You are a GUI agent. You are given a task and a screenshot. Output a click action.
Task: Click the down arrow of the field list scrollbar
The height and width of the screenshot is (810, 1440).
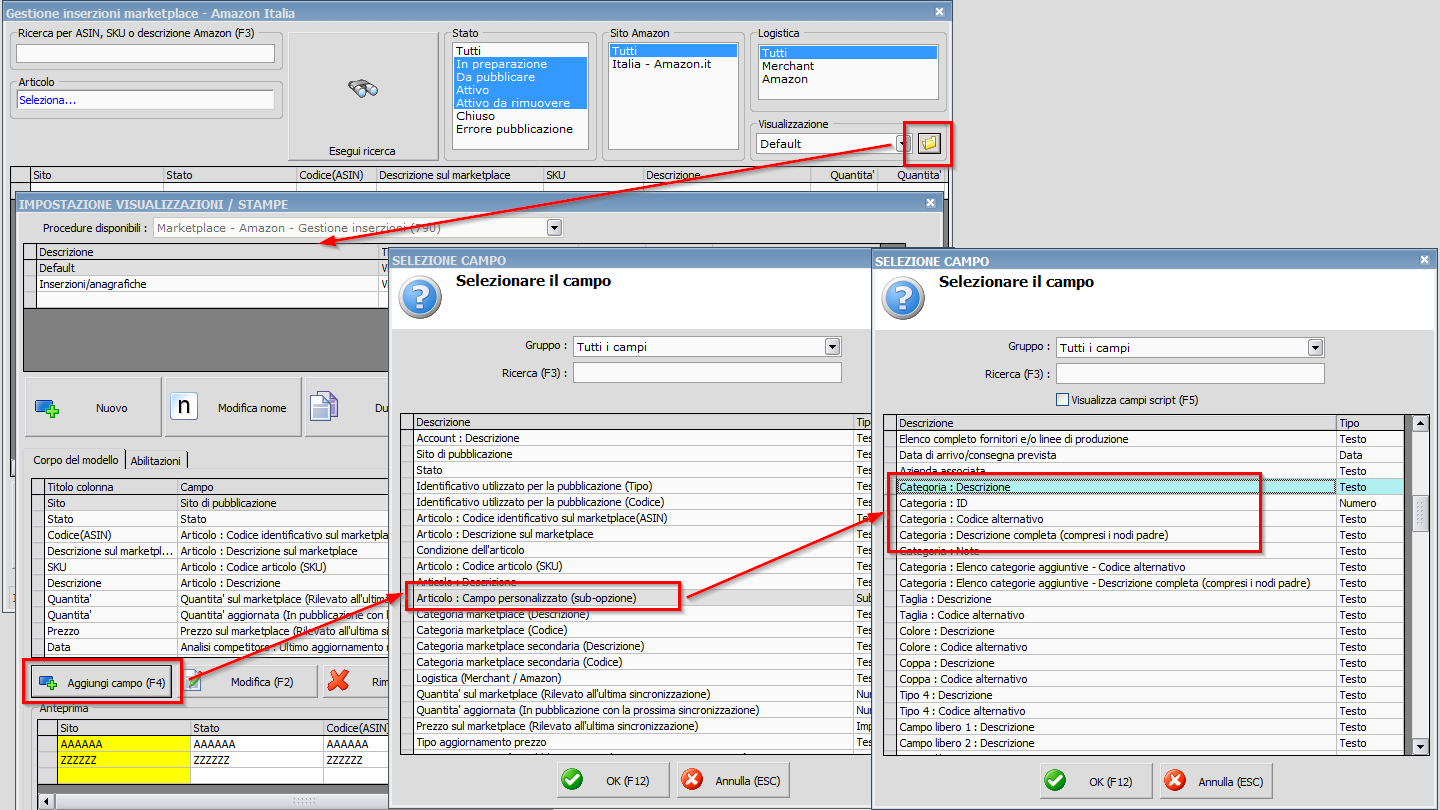(x=1420, y=747)
